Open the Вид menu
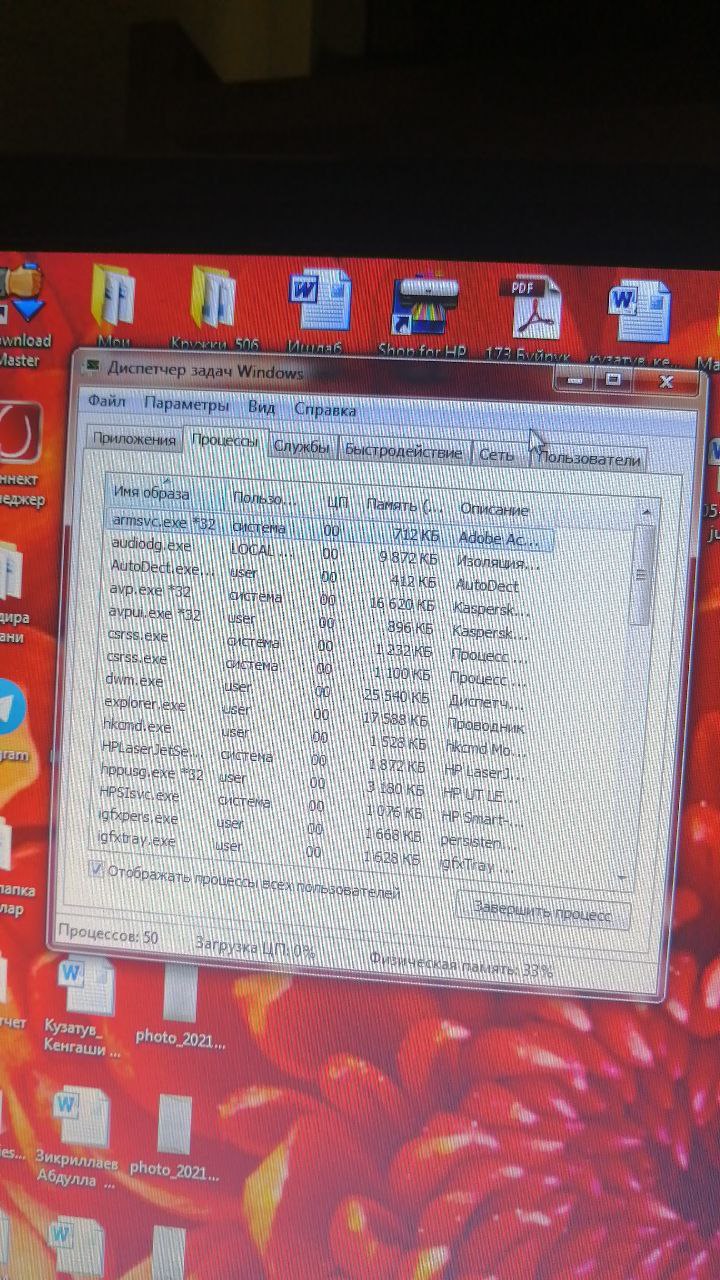Image resolution: width=720 pixels, height=1280 pixels. click(261, 407)
